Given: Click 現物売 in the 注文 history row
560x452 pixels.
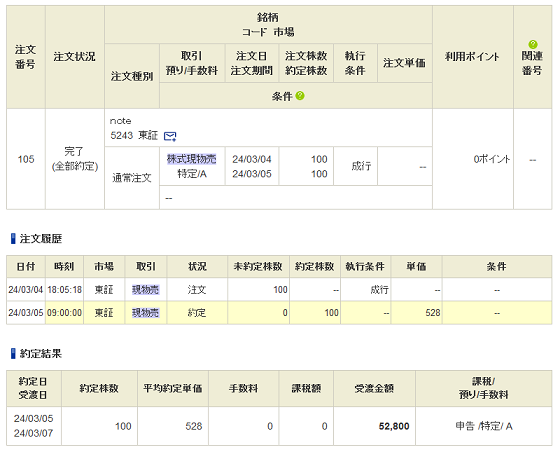Looking at the screenshot, I should pyautogui.click(x=145, y=290).
